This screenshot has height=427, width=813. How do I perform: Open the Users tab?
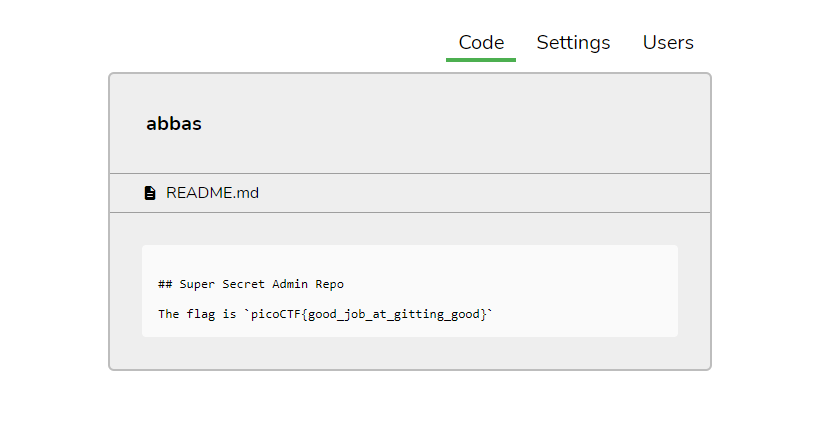[668, 42]
